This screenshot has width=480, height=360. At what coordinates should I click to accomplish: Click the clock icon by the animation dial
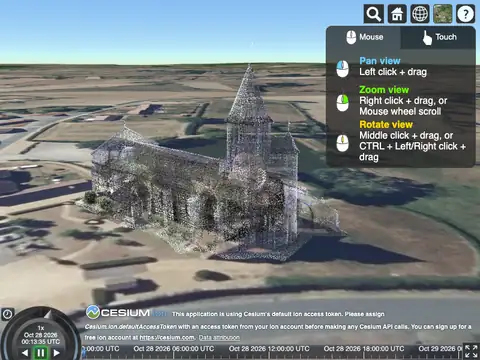(7, 314)
